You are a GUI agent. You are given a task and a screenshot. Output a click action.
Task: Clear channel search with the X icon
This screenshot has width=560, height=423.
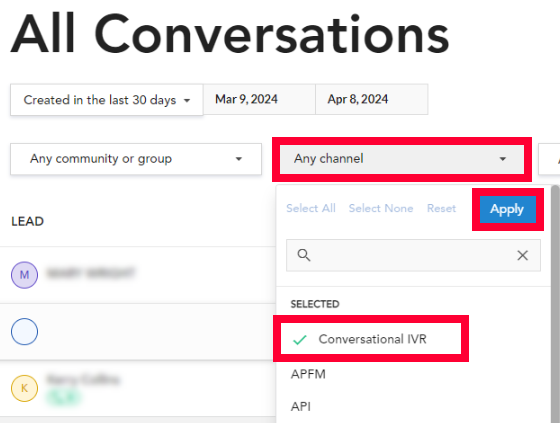(x=522, y=255)
